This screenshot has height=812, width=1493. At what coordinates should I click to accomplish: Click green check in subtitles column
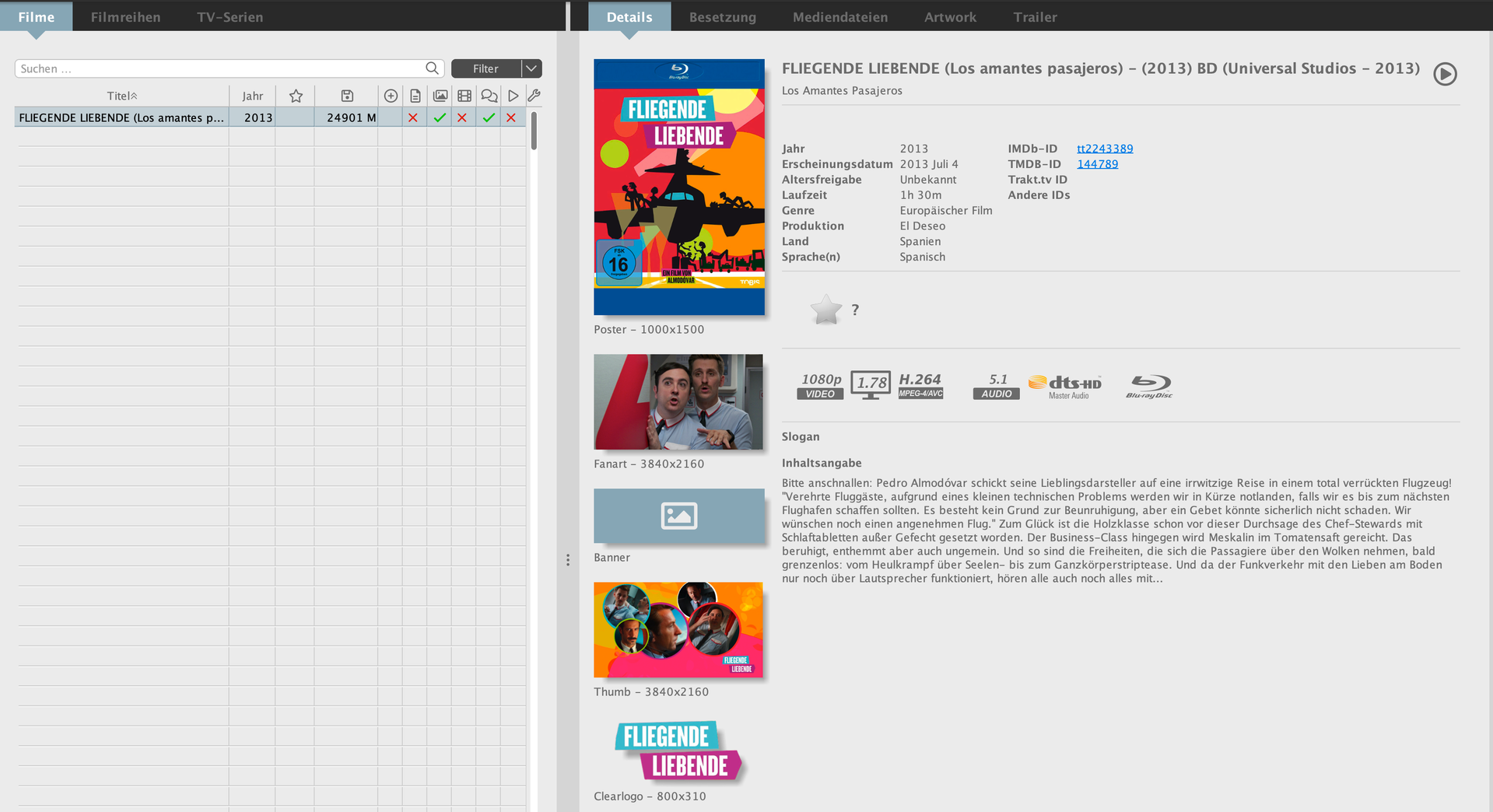coord(489,117)
